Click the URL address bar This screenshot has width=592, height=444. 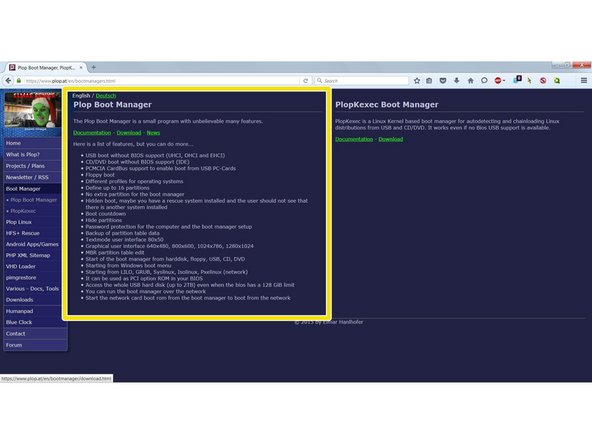tap(162, 81)
